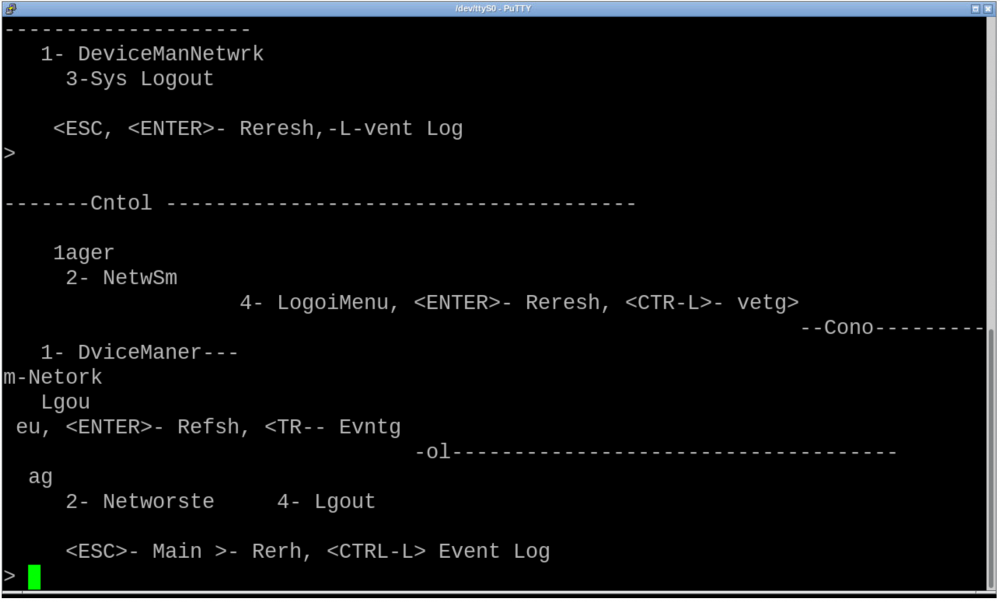Click the "m-Netork" line
This screenshot has height=602, width=1000.
(52, 377)
